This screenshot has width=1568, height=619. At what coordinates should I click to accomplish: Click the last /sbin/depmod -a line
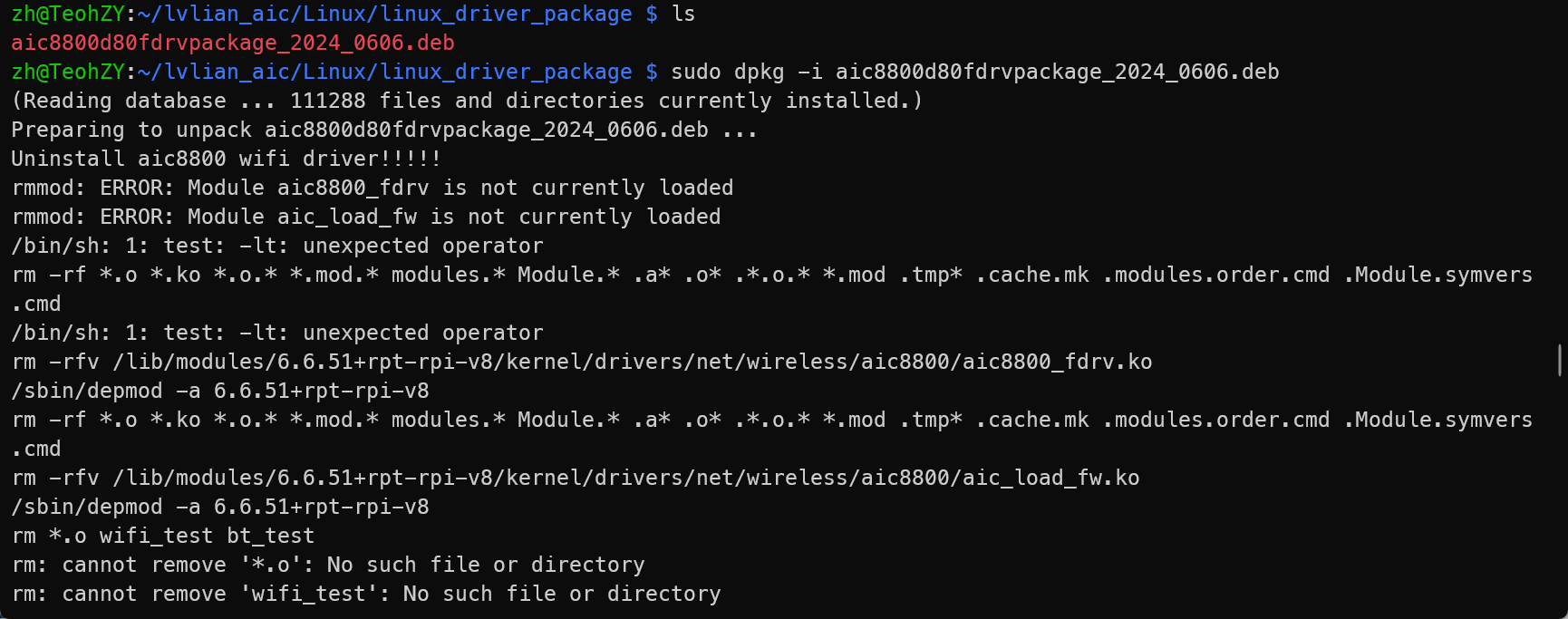point(220,508)
